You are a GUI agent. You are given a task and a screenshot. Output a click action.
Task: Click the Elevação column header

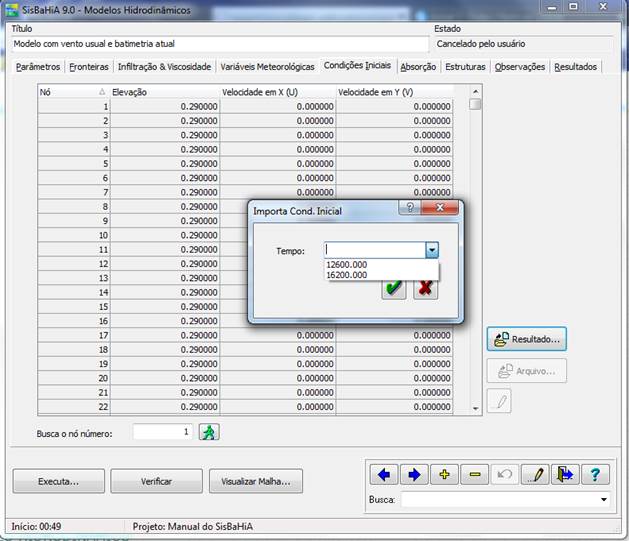[165, 92]
